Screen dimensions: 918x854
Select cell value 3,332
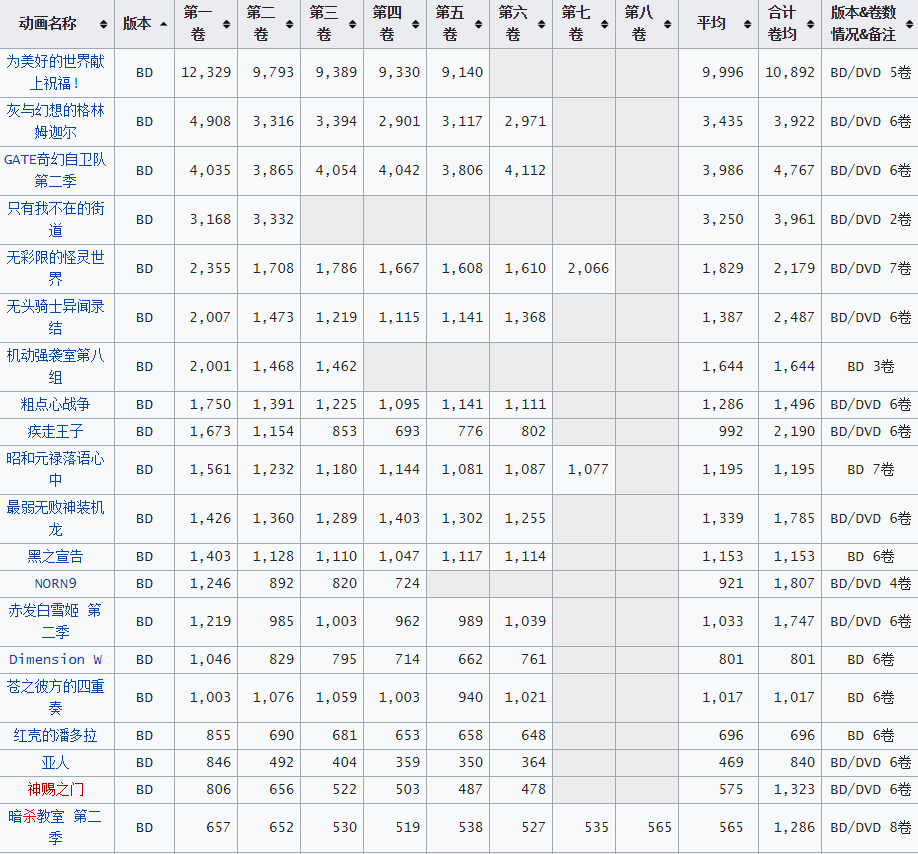[273, 219]
